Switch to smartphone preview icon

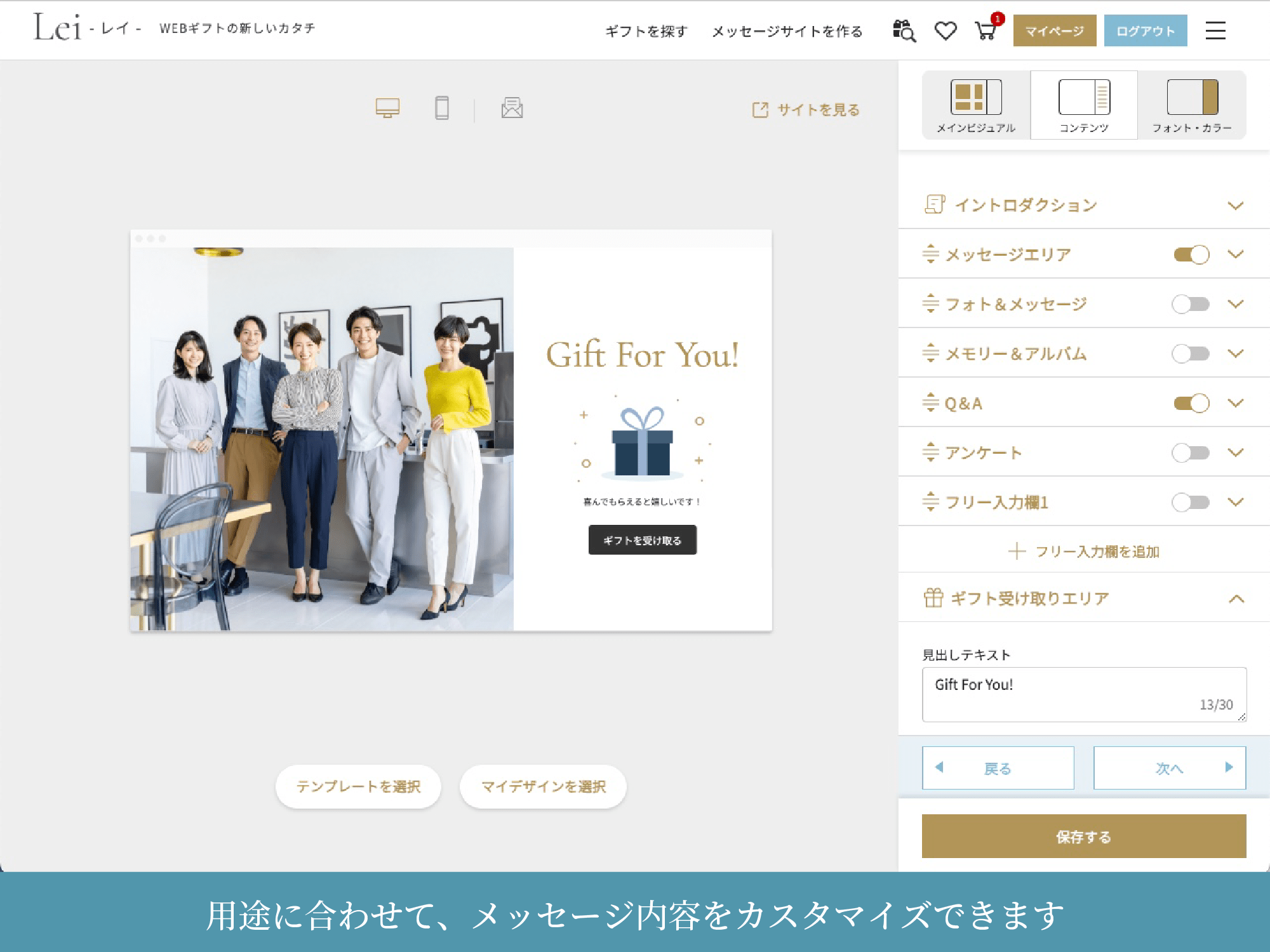[442, 108]
